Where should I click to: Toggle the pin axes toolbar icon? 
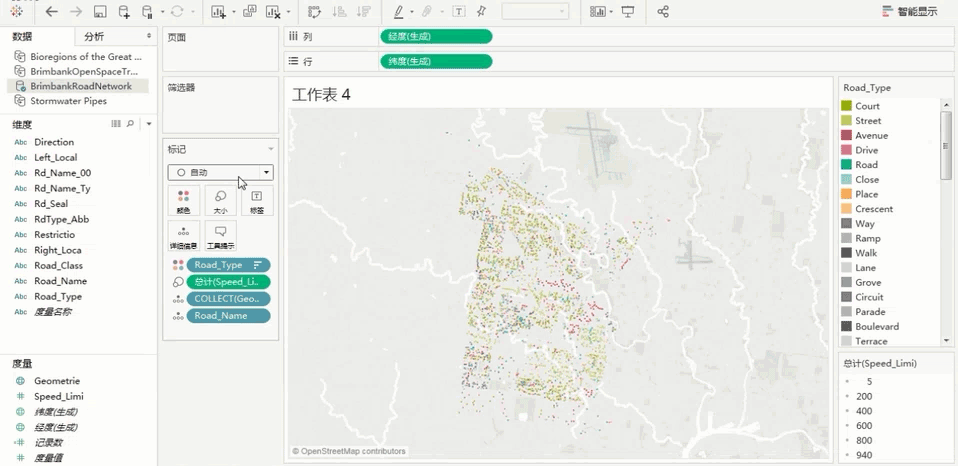(x=481, y=12)
